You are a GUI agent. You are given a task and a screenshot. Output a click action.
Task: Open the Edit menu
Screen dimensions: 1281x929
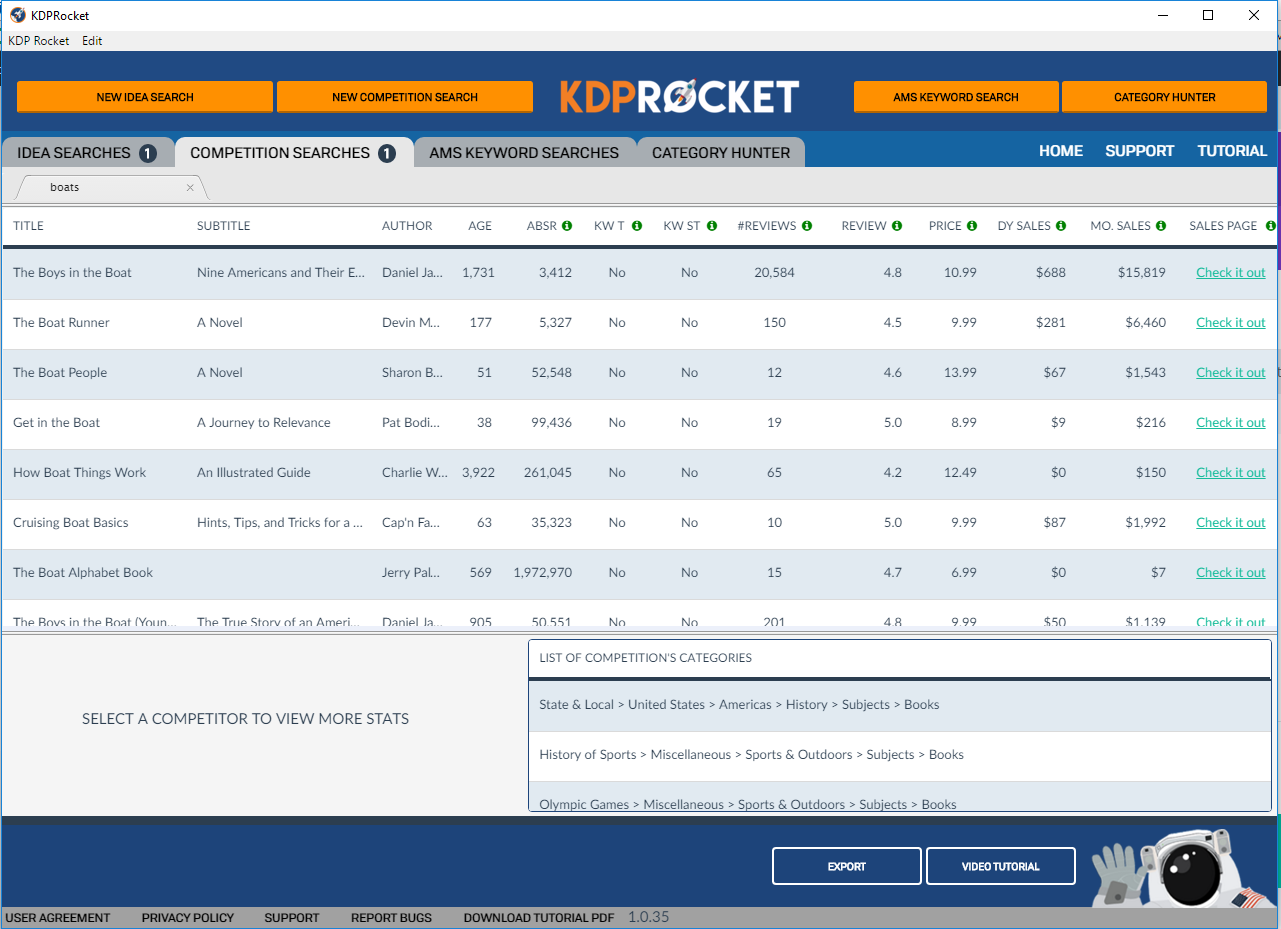point(92,41)
